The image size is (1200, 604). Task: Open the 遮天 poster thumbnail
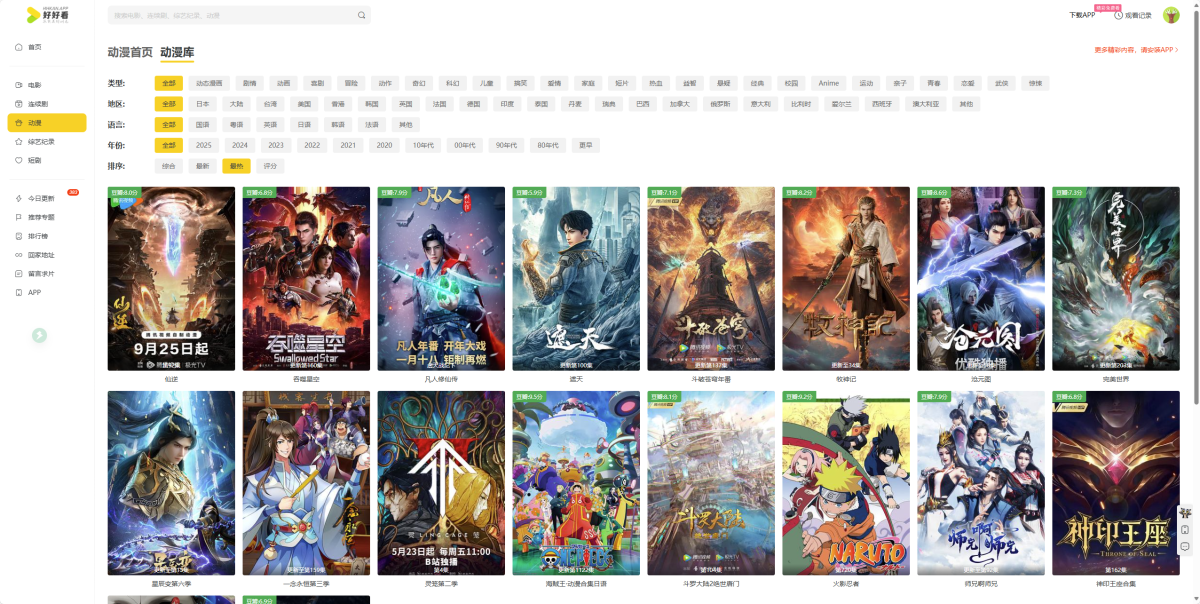(x=576, y=279)
